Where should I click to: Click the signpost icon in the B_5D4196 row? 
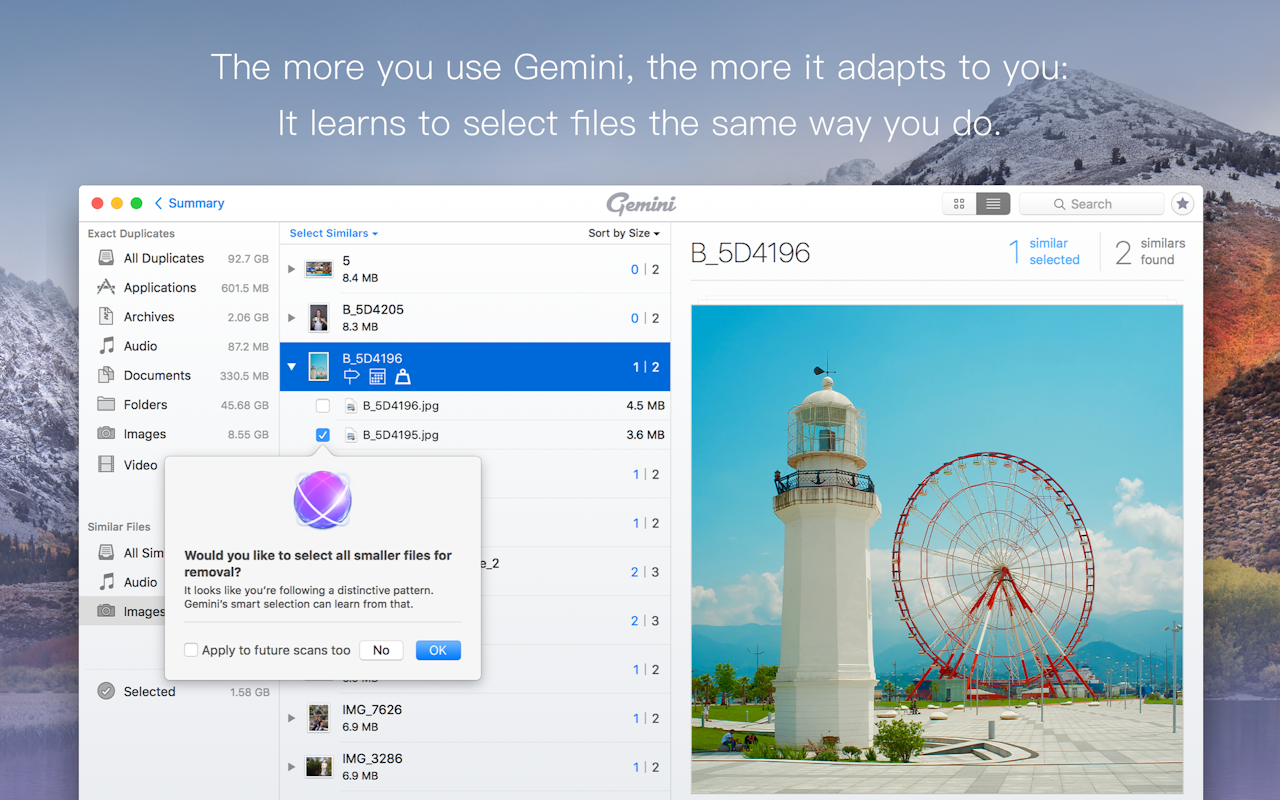352,376
